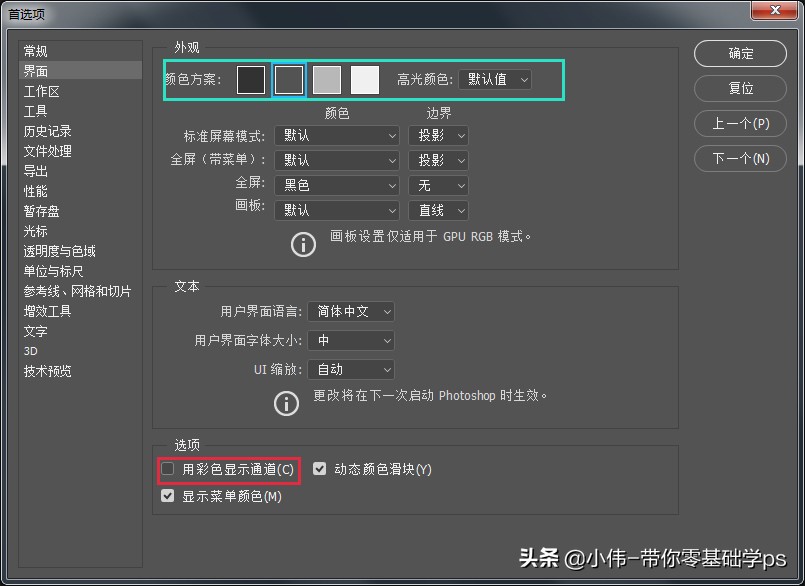Open the 标准屏幕模式 color dropdown

(336, 135)
